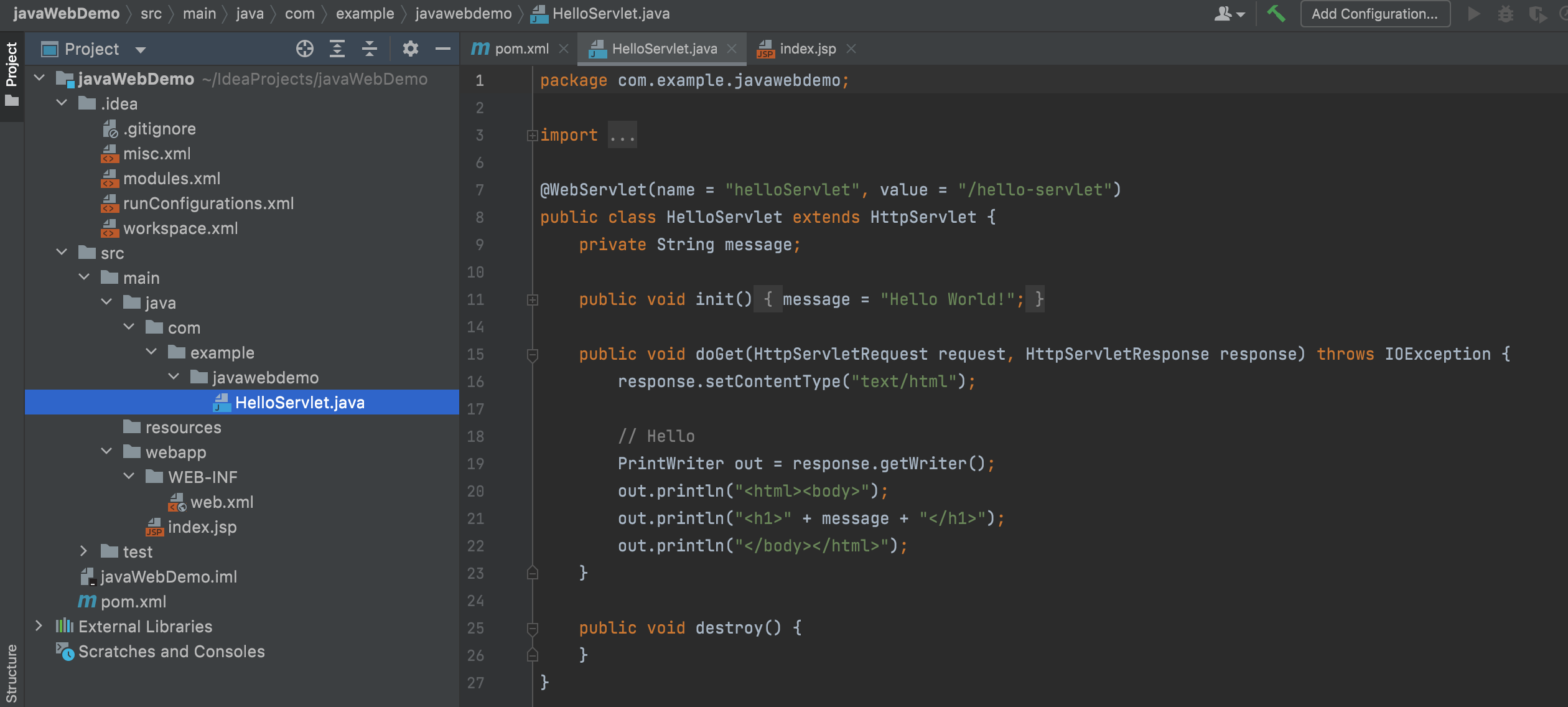Click the Run play icon in toolbar
This screenshot has width=1568, height=707.
click(1473, 14)
